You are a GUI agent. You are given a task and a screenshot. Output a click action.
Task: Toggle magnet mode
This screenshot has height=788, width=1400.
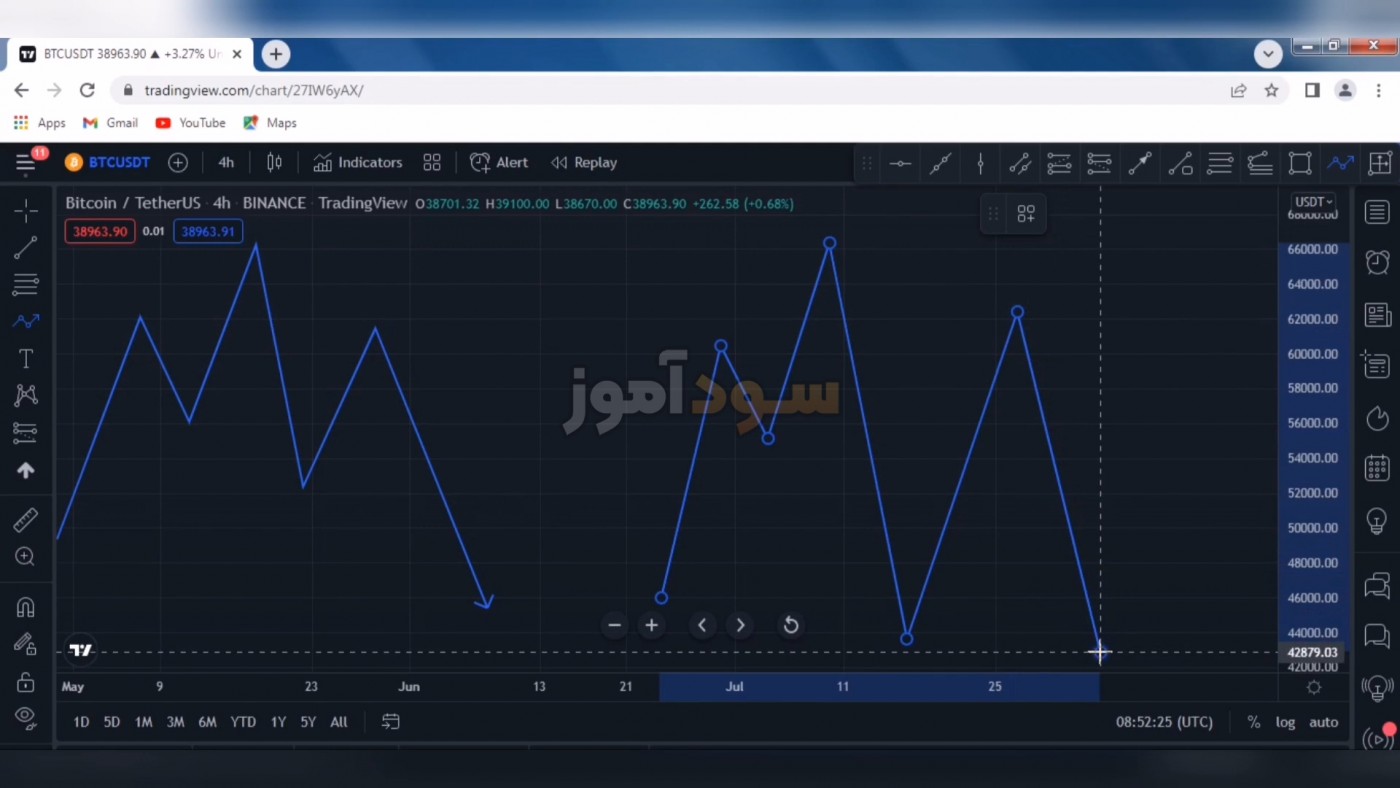pyautogui.click(x=26, y=607)
